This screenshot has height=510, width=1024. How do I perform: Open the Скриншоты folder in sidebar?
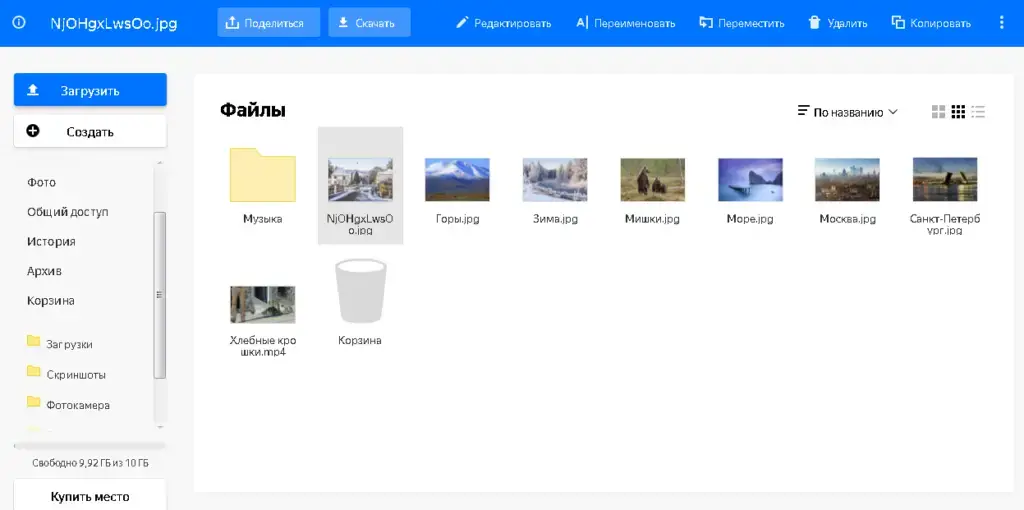click(x=66, y=374)
